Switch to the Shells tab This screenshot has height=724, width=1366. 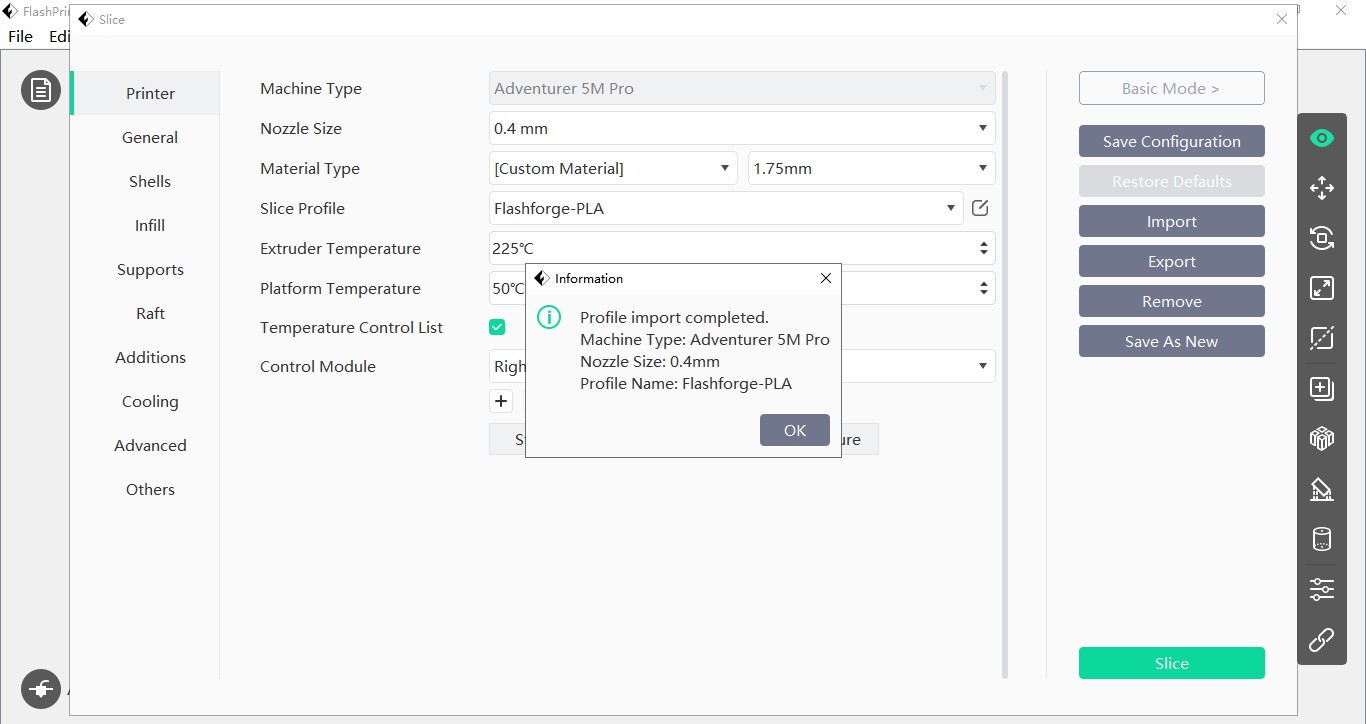pyautogui.click(x=150, y=181)
